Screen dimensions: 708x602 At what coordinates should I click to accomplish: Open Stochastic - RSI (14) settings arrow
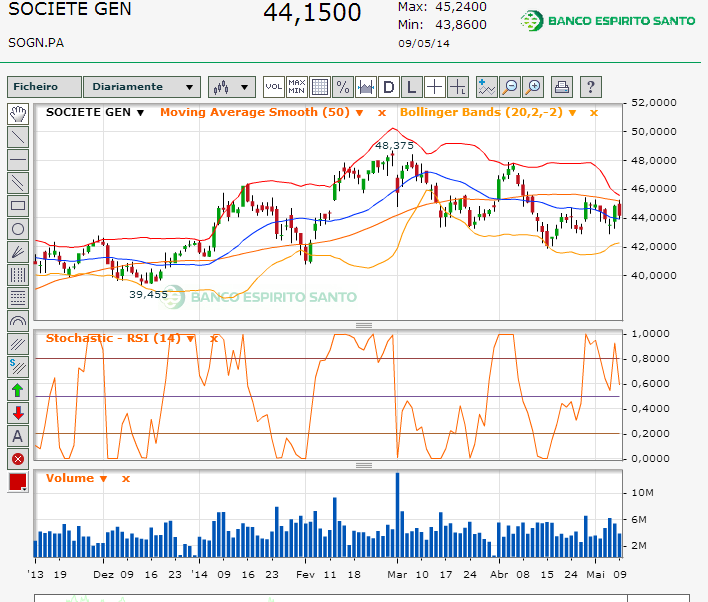click(191, 339)
